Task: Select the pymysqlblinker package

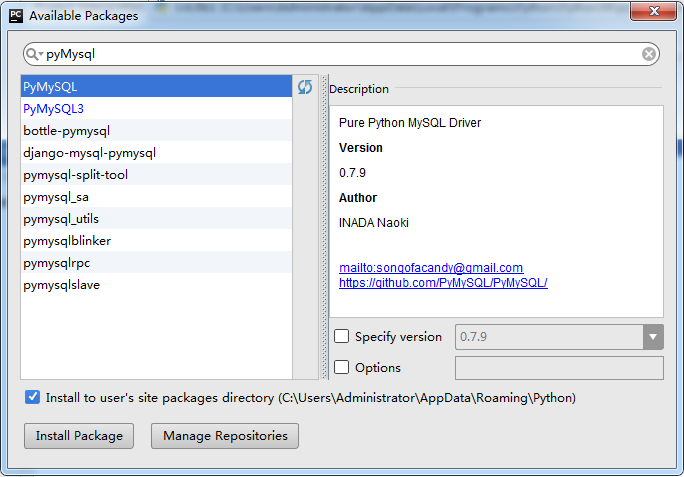Action: click(156, 241)
